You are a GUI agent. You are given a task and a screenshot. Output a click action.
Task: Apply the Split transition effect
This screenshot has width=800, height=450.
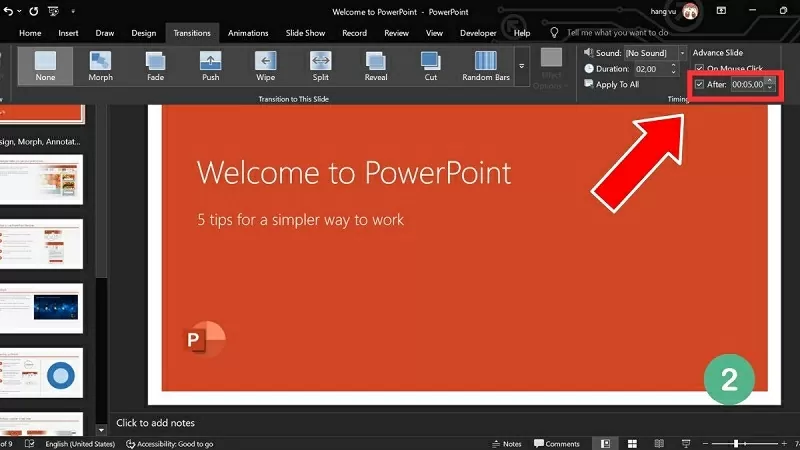(320, 67)
